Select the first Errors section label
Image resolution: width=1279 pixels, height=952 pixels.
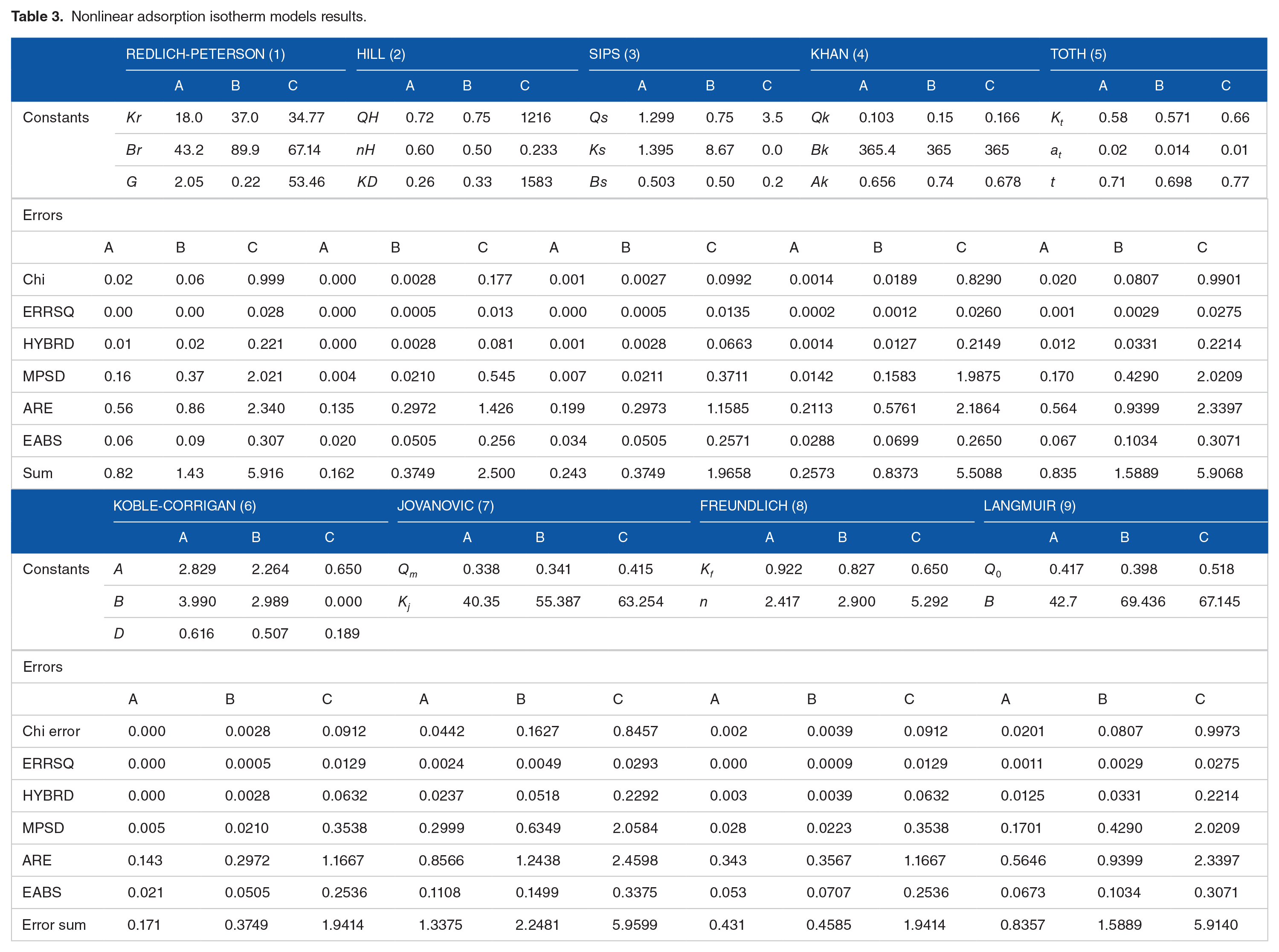(x=43, y=215)
